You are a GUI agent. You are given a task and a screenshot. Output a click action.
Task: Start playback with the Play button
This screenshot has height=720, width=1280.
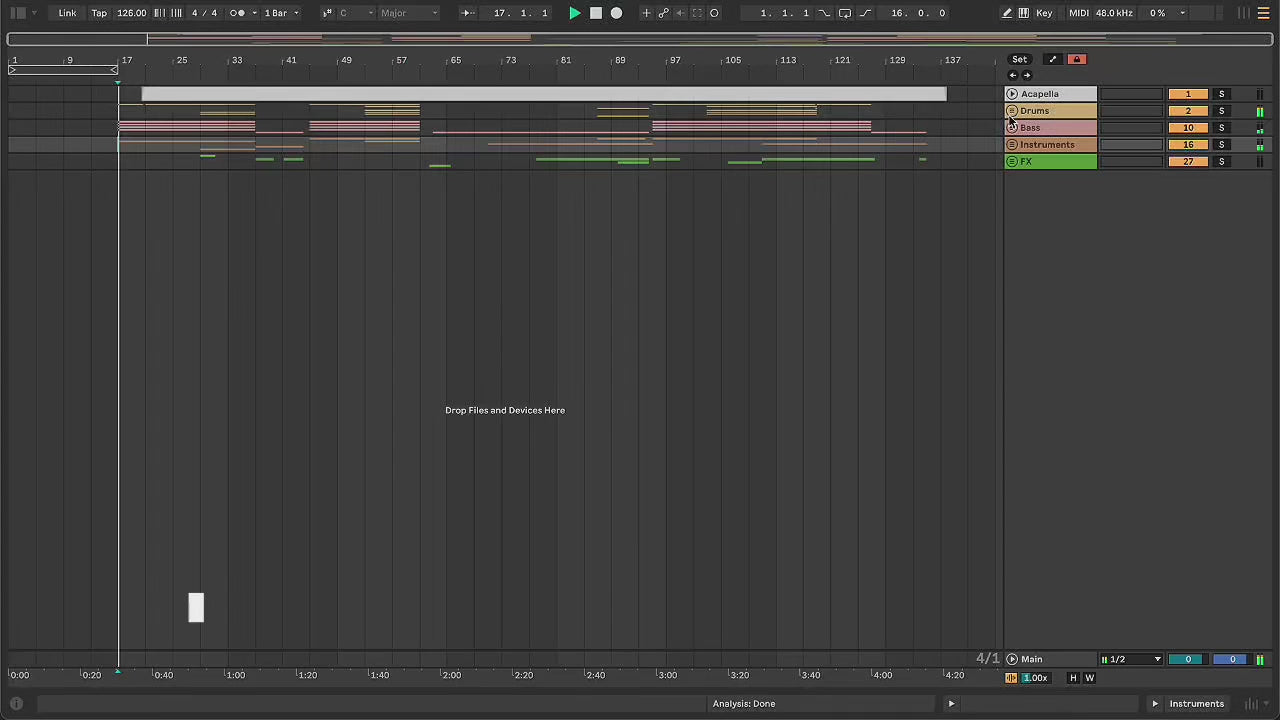tap(574, 13)
